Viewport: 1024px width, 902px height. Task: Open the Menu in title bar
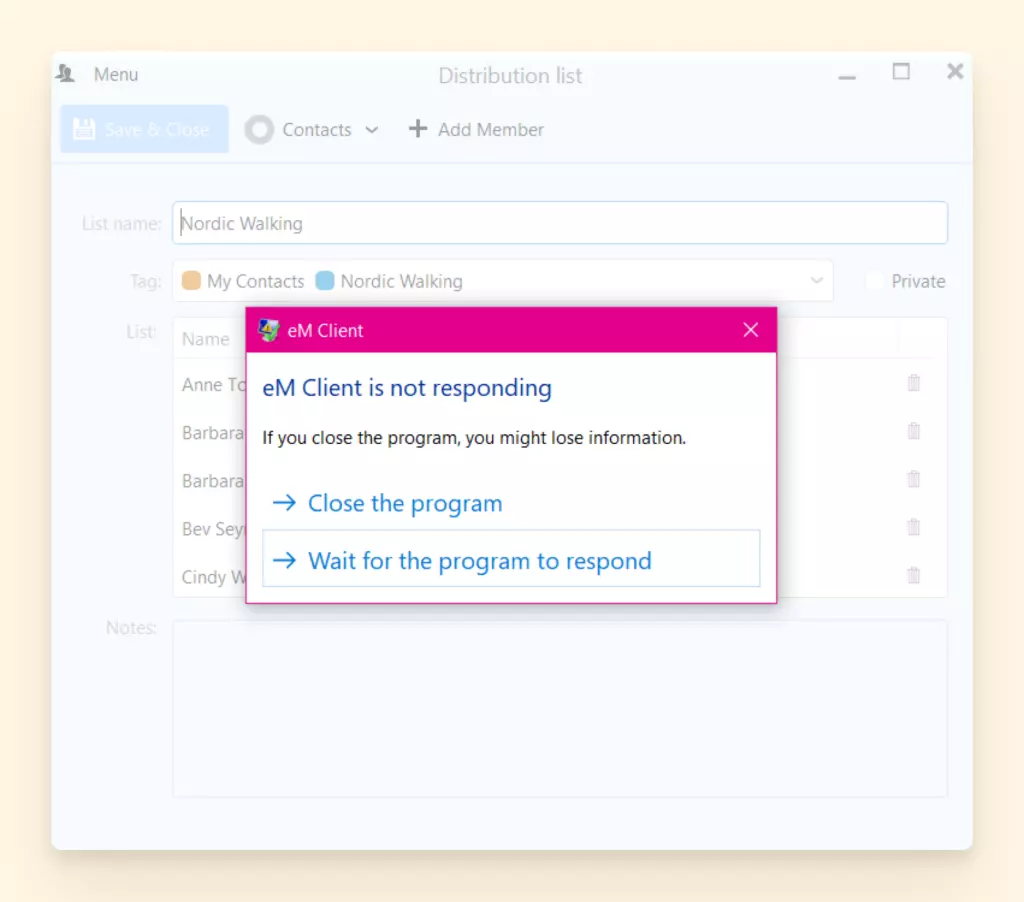(x=116, y=74)
